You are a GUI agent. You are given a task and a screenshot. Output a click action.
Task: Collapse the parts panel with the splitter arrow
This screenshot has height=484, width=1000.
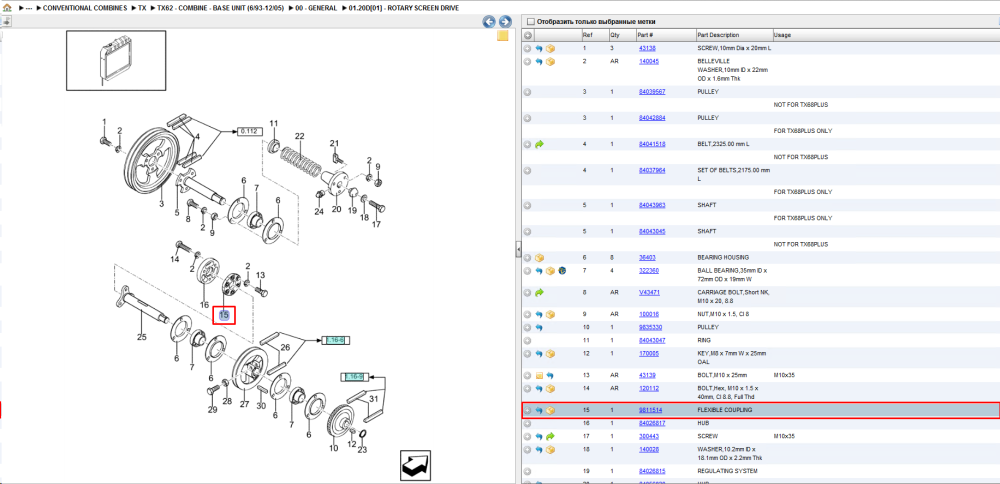tap(518, 251)
